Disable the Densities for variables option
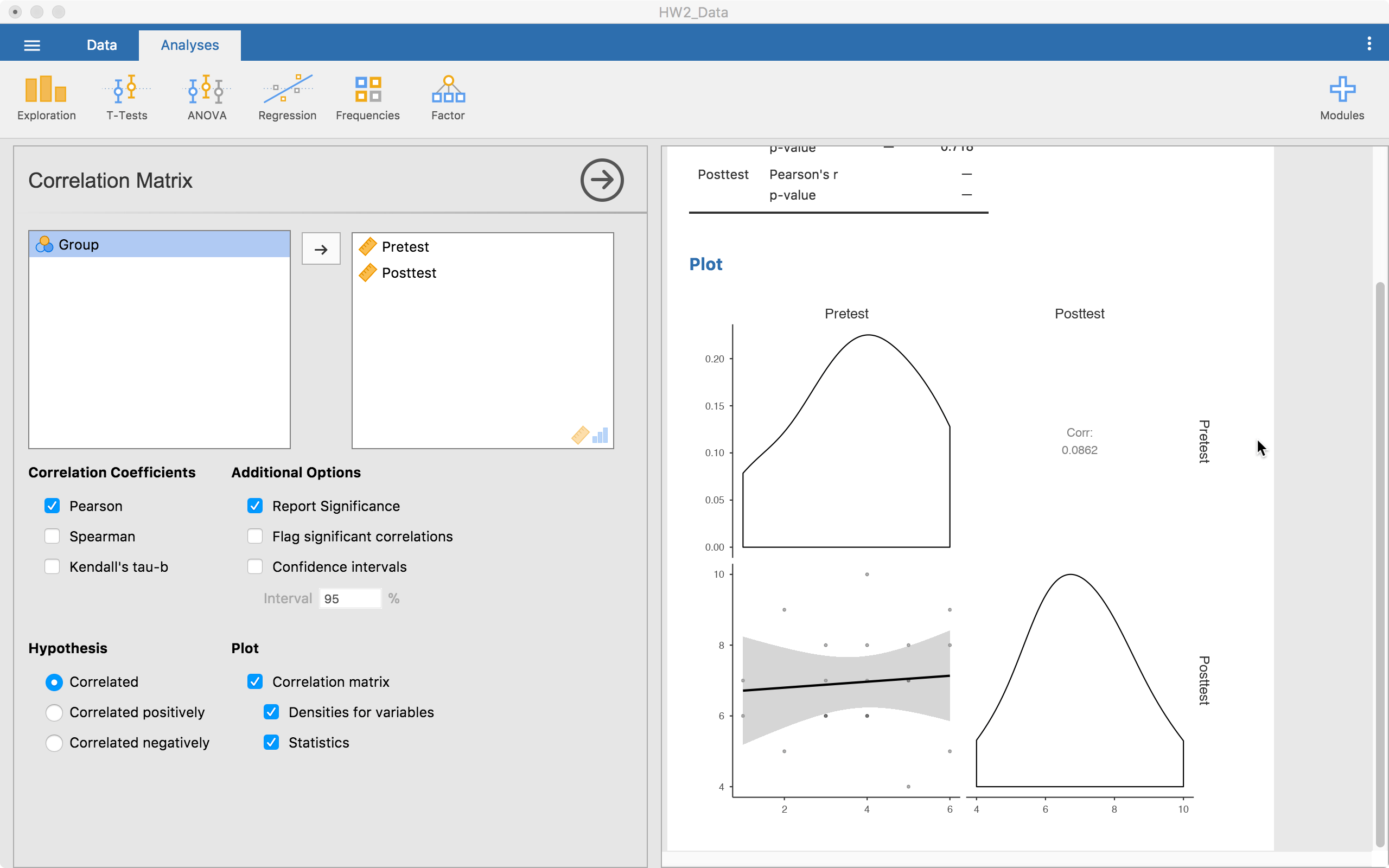The image size is (1389, 868). tap(272, 712)
